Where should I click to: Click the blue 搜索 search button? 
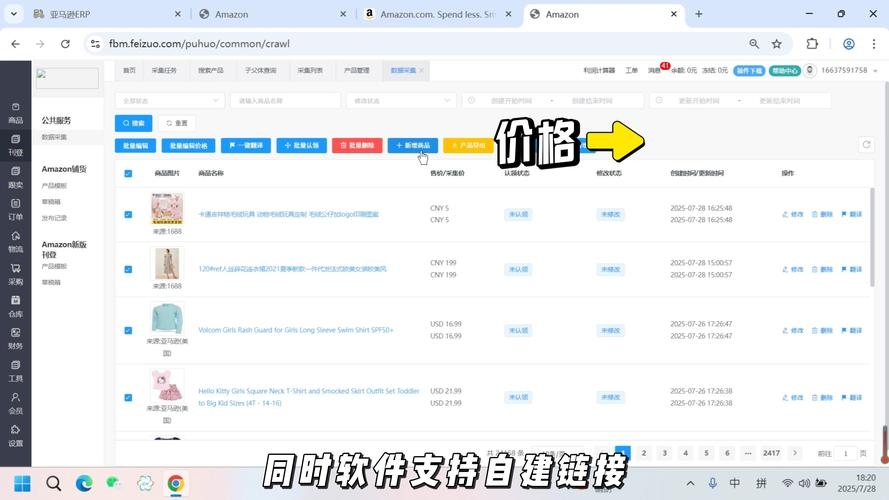click(133, 123)
